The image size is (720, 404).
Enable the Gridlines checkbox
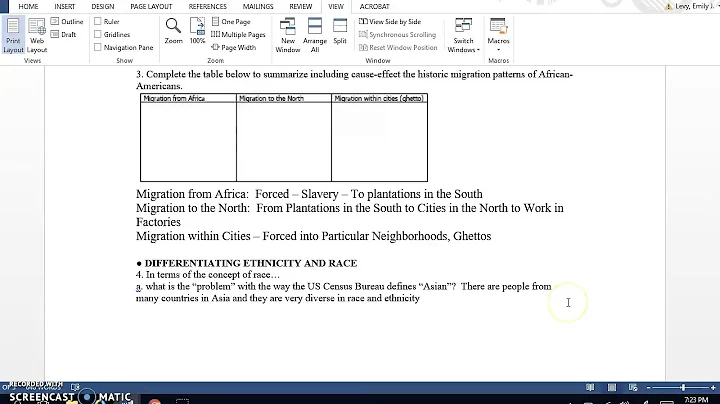97,34
